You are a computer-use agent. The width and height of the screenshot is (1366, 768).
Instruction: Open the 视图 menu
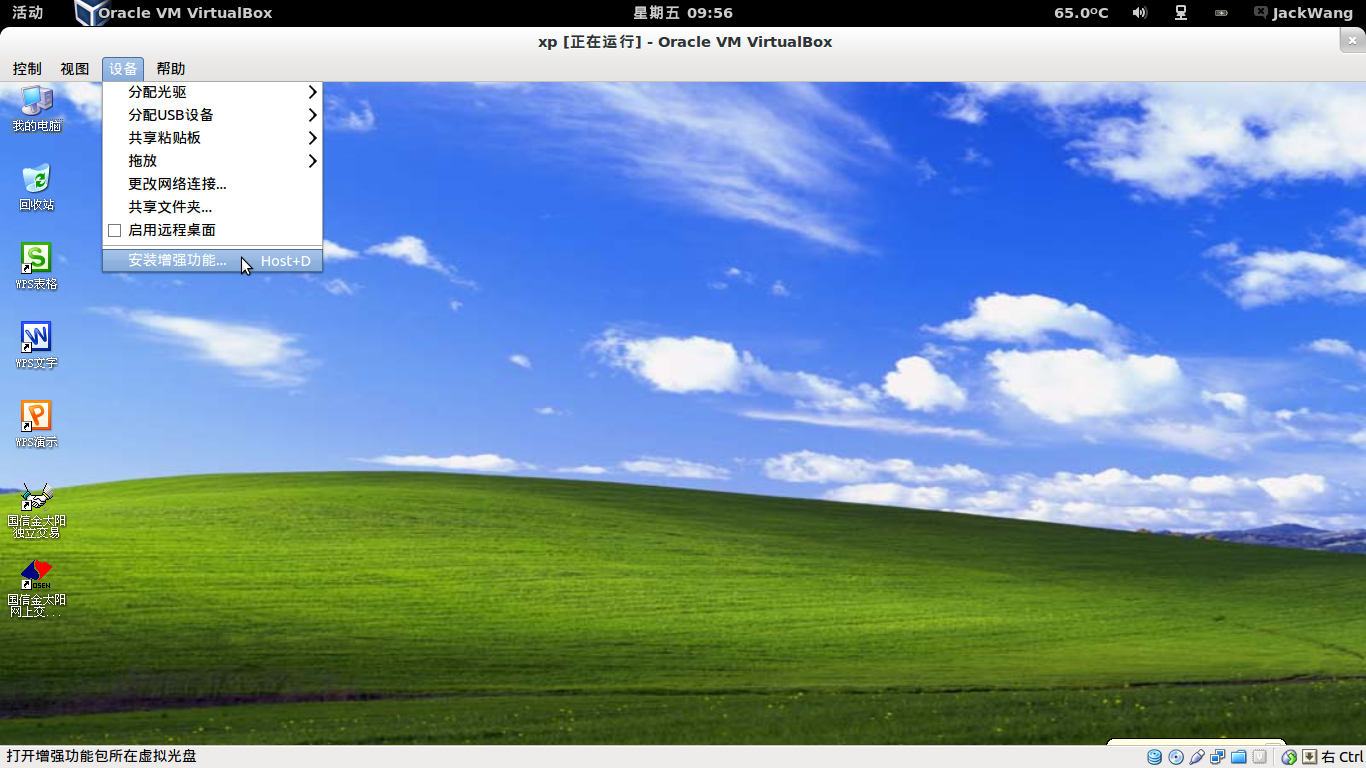(74, 69)
